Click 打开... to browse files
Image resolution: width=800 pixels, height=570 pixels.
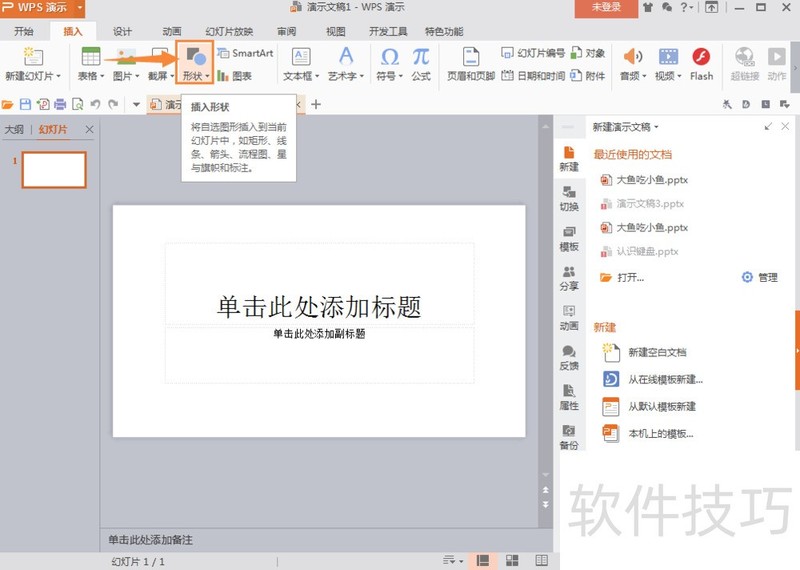(x=622, y=278)
